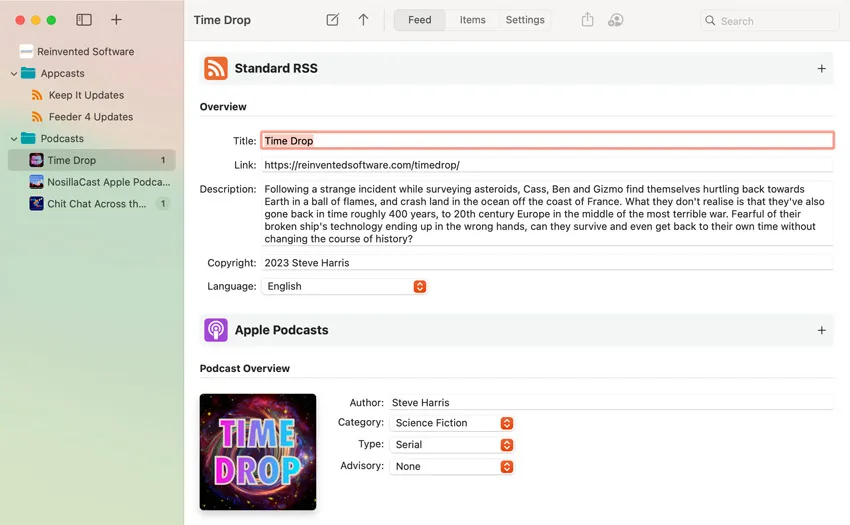Viewport: 850px width, 525px height.
Task: Switch to the Settings tab
Action: pyautogui.click(x=525, y=20)
